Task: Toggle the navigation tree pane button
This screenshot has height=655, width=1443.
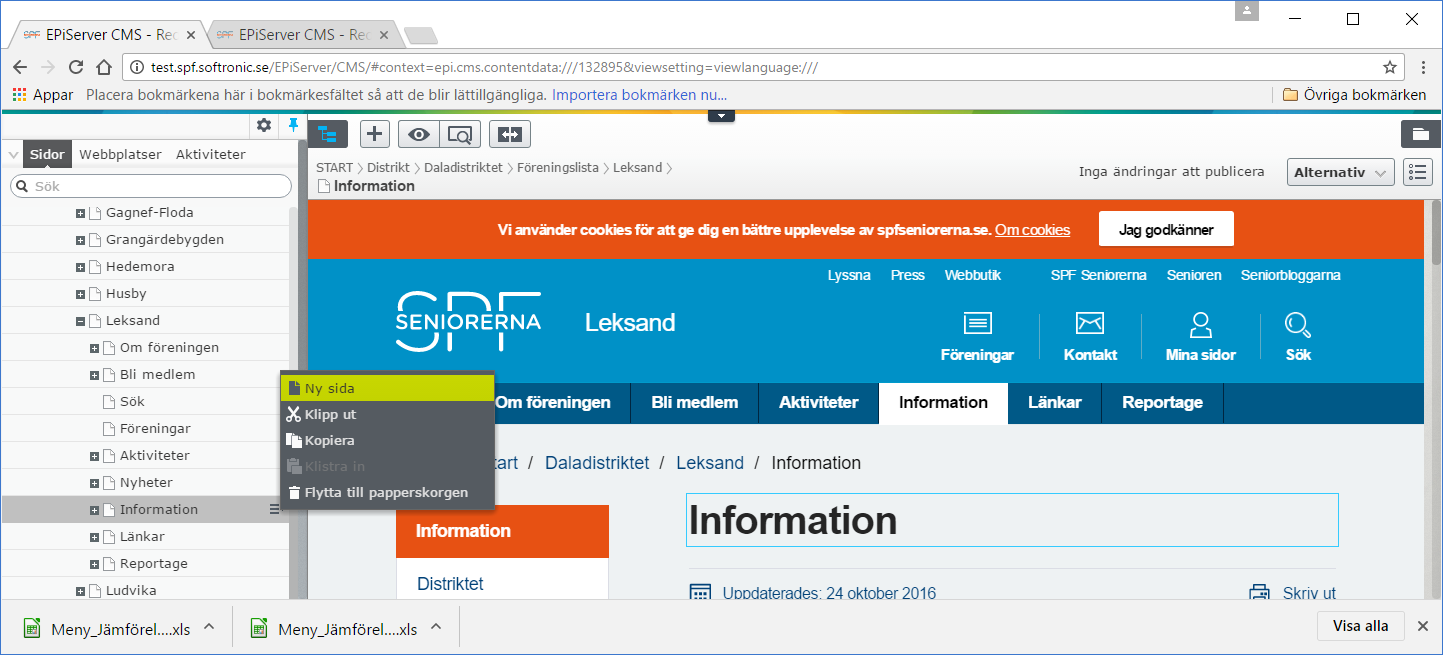Action: tap(327, 134)
